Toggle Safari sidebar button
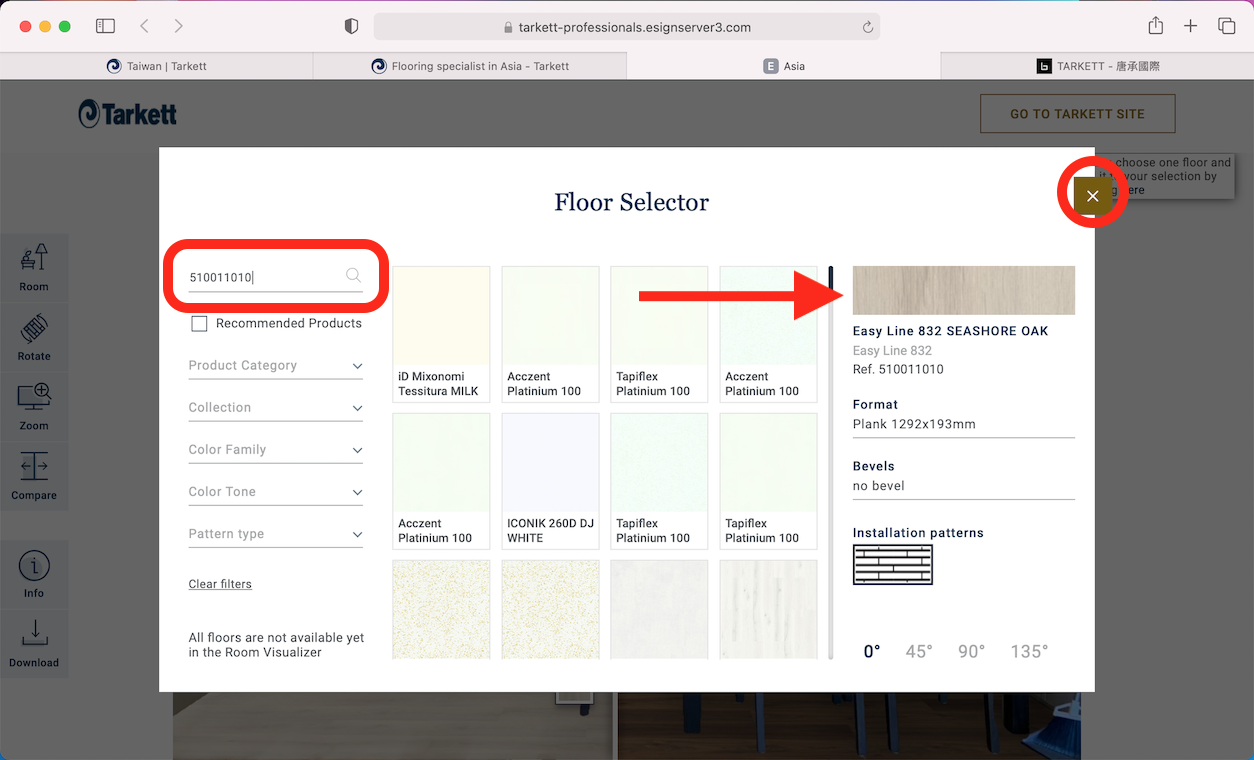Viewport: 1254px width, 760px height. pyautogui.click(x=105, y=26)
